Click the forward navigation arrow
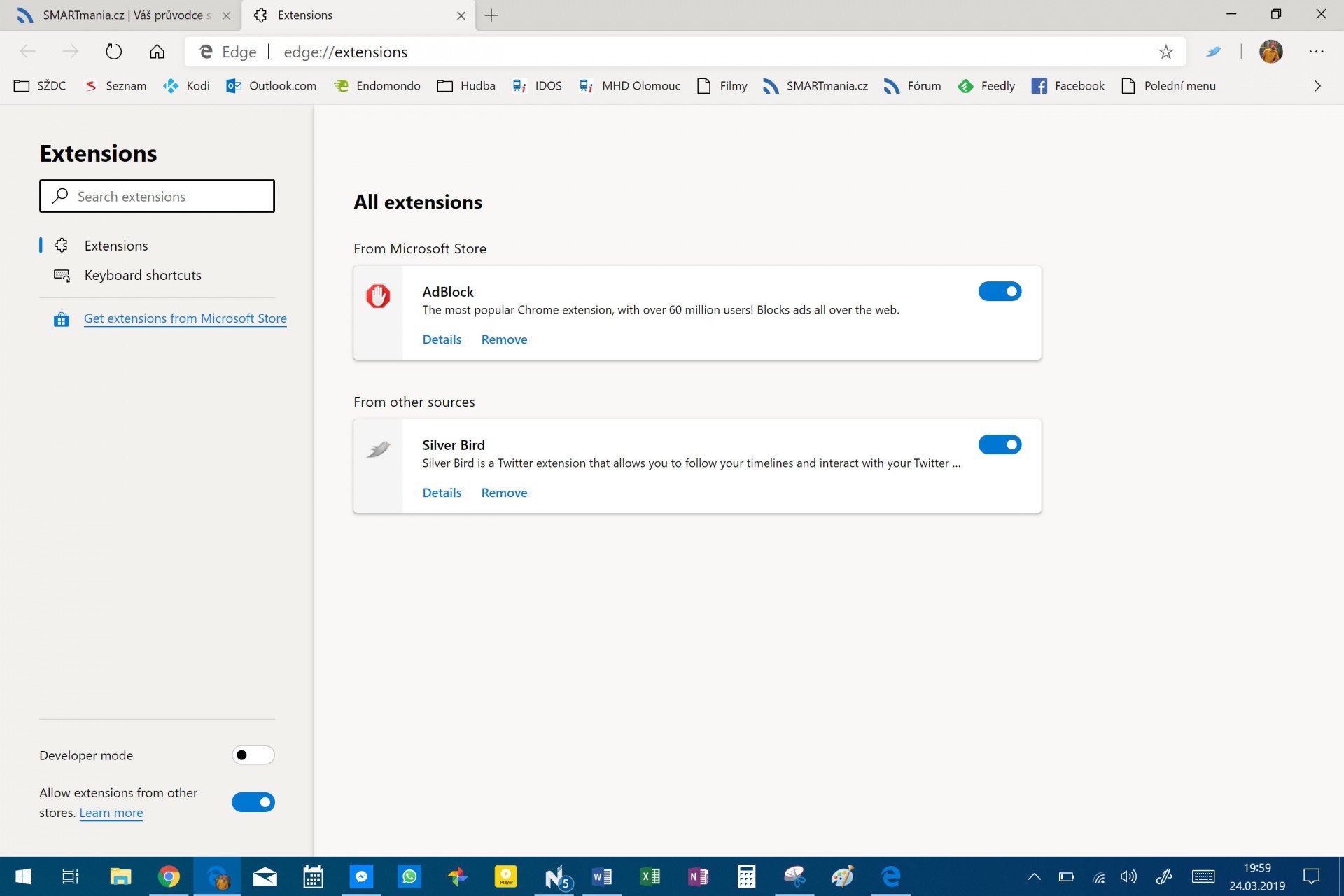1344x896 pixels. [71, 52]
